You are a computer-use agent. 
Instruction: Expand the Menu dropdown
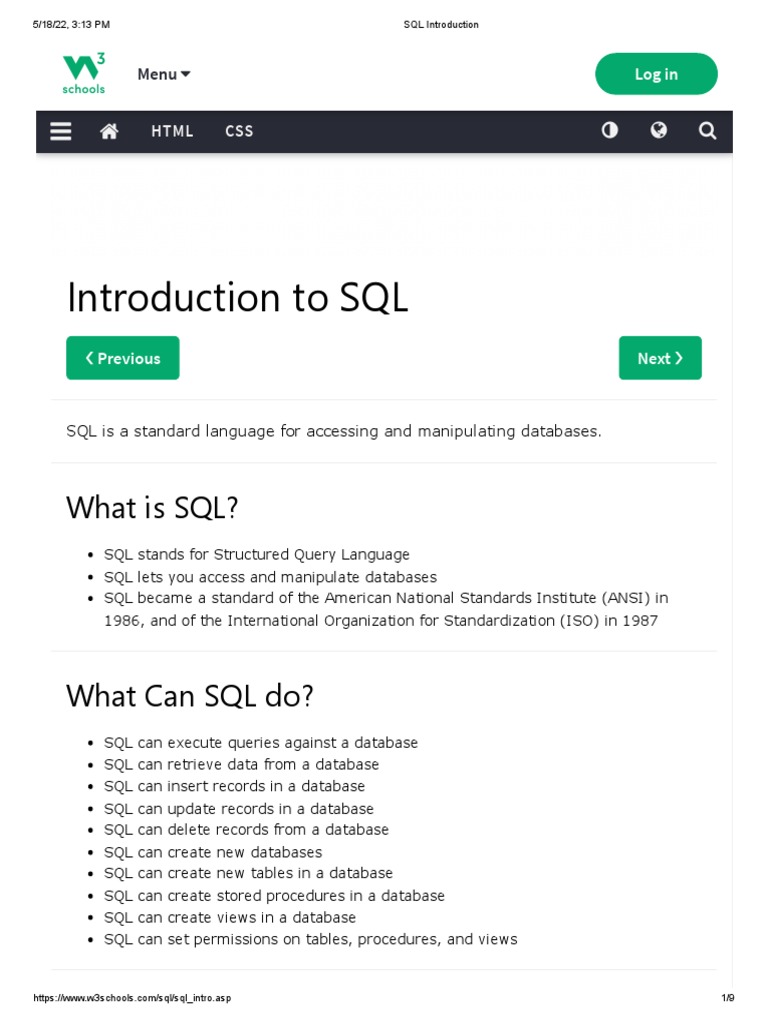pos(163,74)
